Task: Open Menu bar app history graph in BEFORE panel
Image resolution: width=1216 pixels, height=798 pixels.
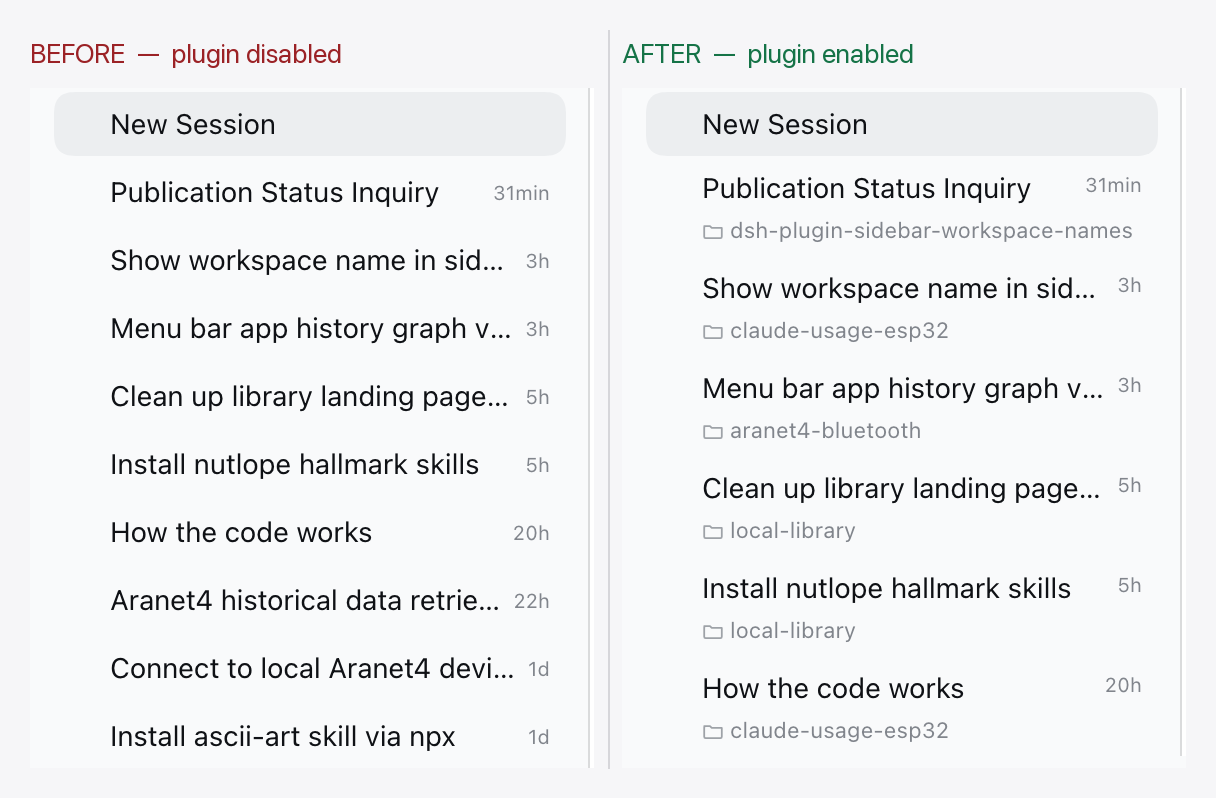Action: coord(310,328)
